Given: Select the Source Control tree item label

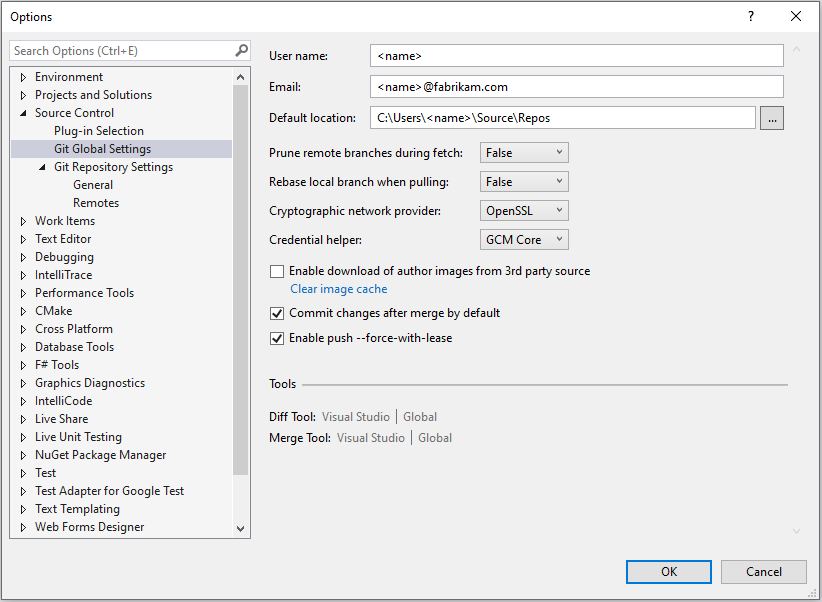Looking at the screenshot, I should coord(74,113).
